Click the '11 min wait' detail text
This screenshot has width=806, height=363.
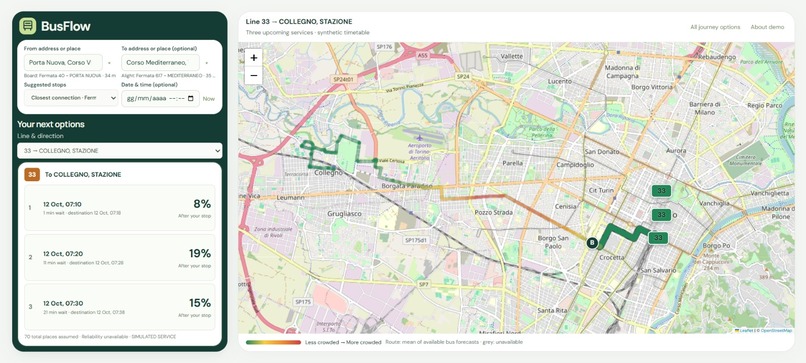(83, 263)
